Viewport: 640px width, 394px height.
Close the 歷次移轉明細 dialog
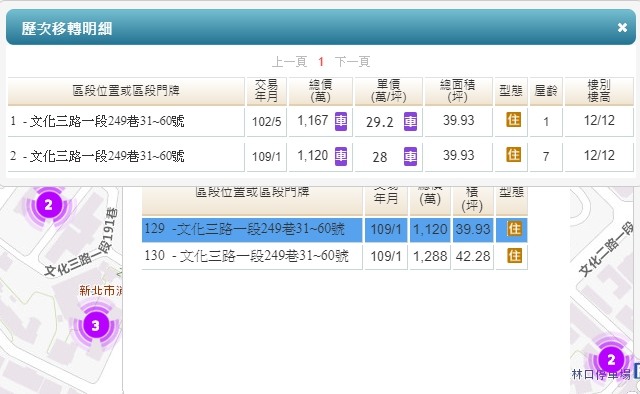click(622, 27)
